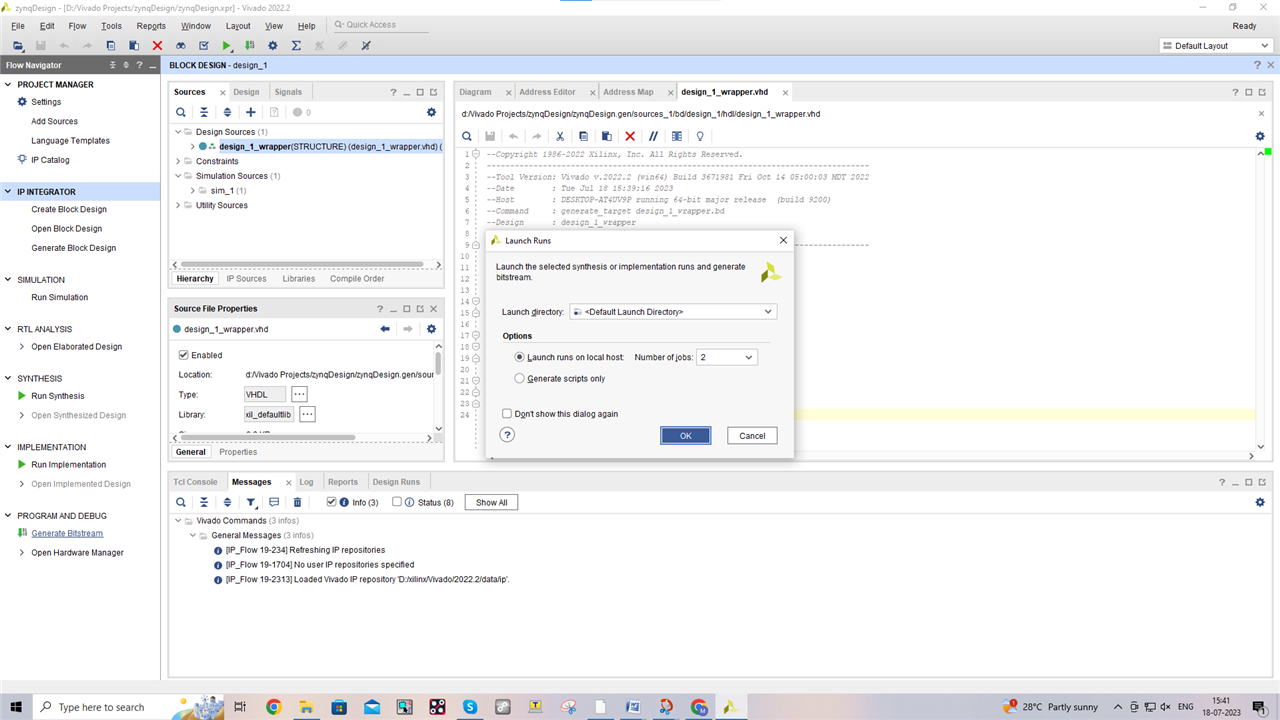The height and width of the screenshot is (720, 1280).
Task: Open the Default Layout dropdown
Action: point(1214,46)
